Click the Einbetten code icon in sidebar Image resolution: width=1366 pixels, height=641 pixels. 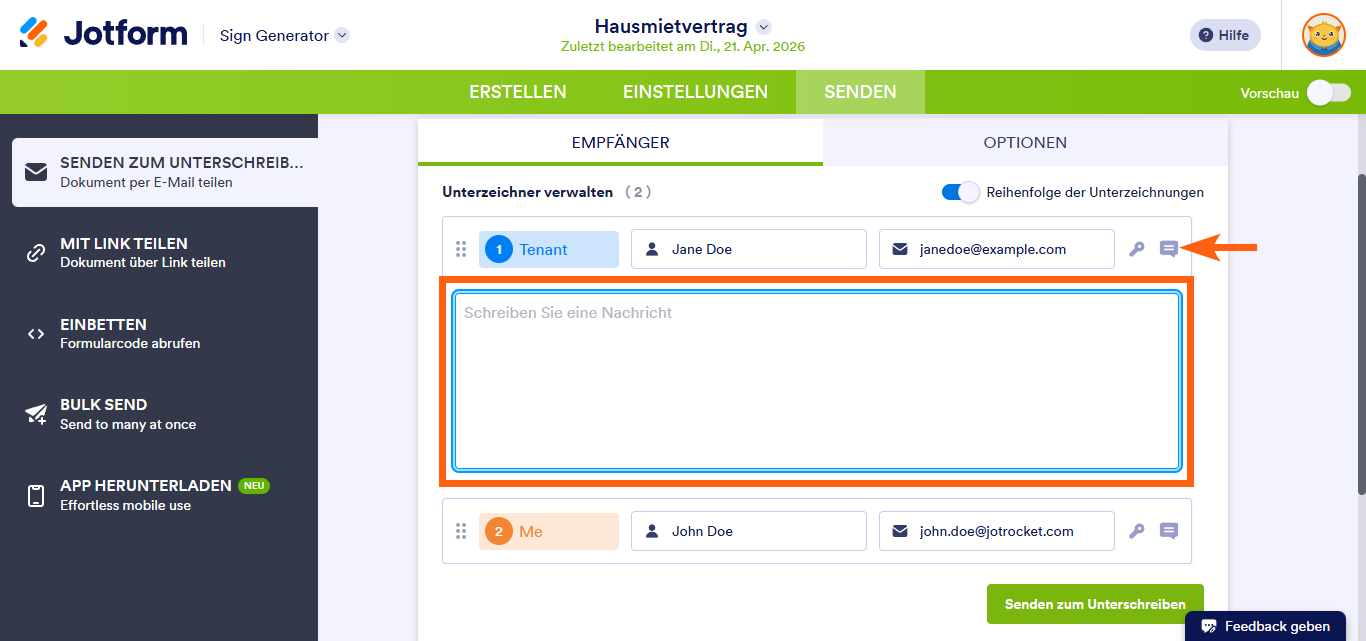pyautogui.click(x=37, y=333)
